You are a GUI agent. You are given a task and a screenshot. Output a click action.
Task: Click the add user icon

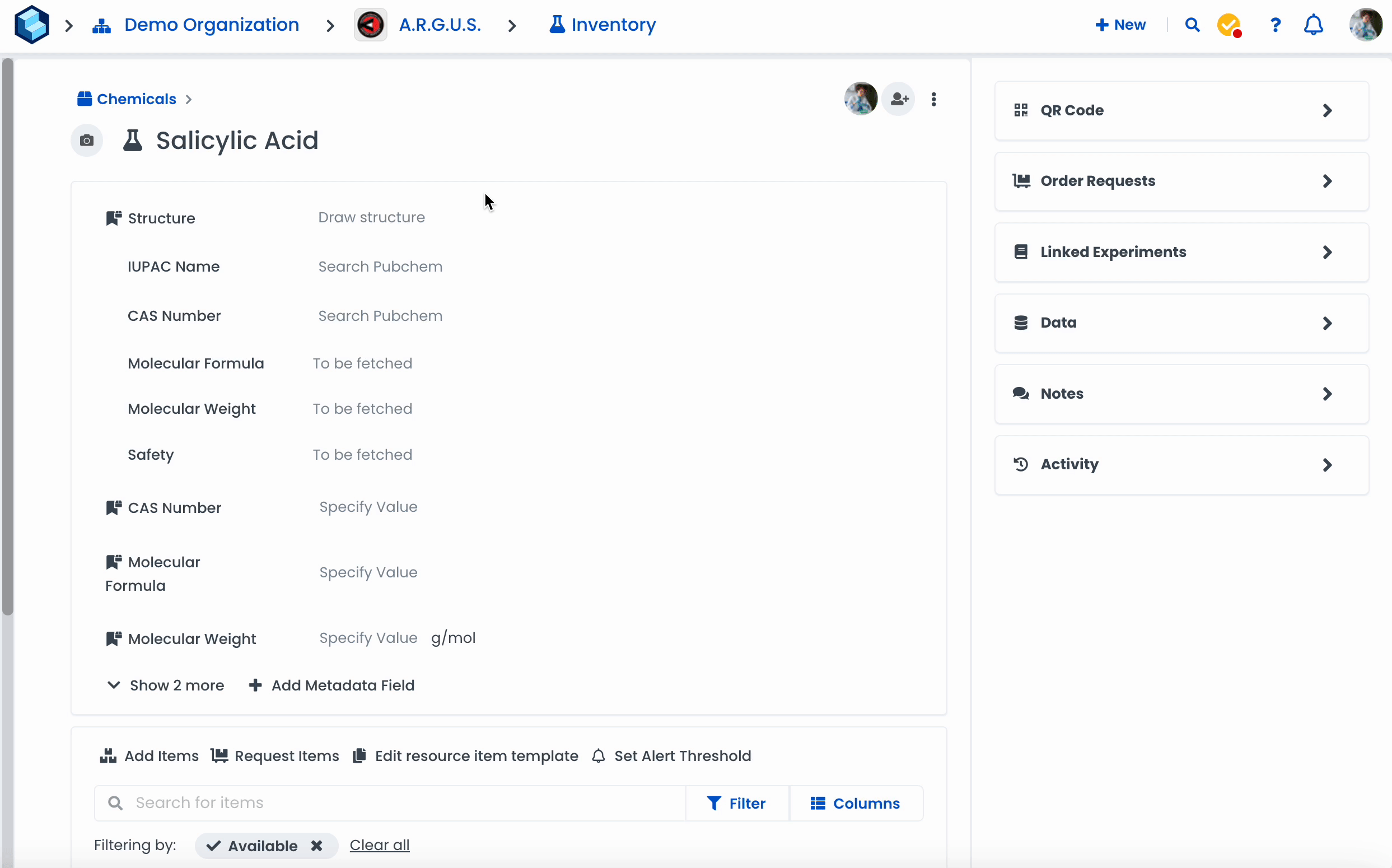(899, 99)
